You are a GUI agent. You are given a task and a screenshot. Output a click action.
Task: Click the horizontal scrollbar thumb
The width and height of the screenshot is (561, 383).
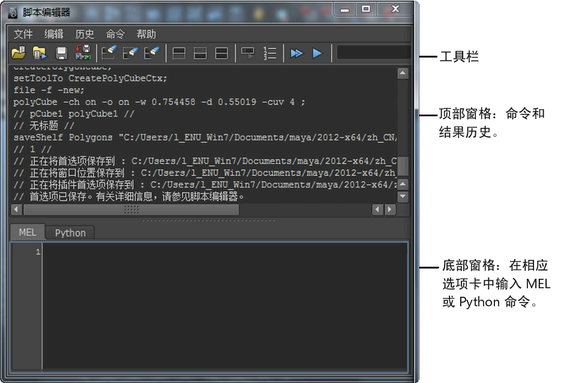[x=131, y=209]
